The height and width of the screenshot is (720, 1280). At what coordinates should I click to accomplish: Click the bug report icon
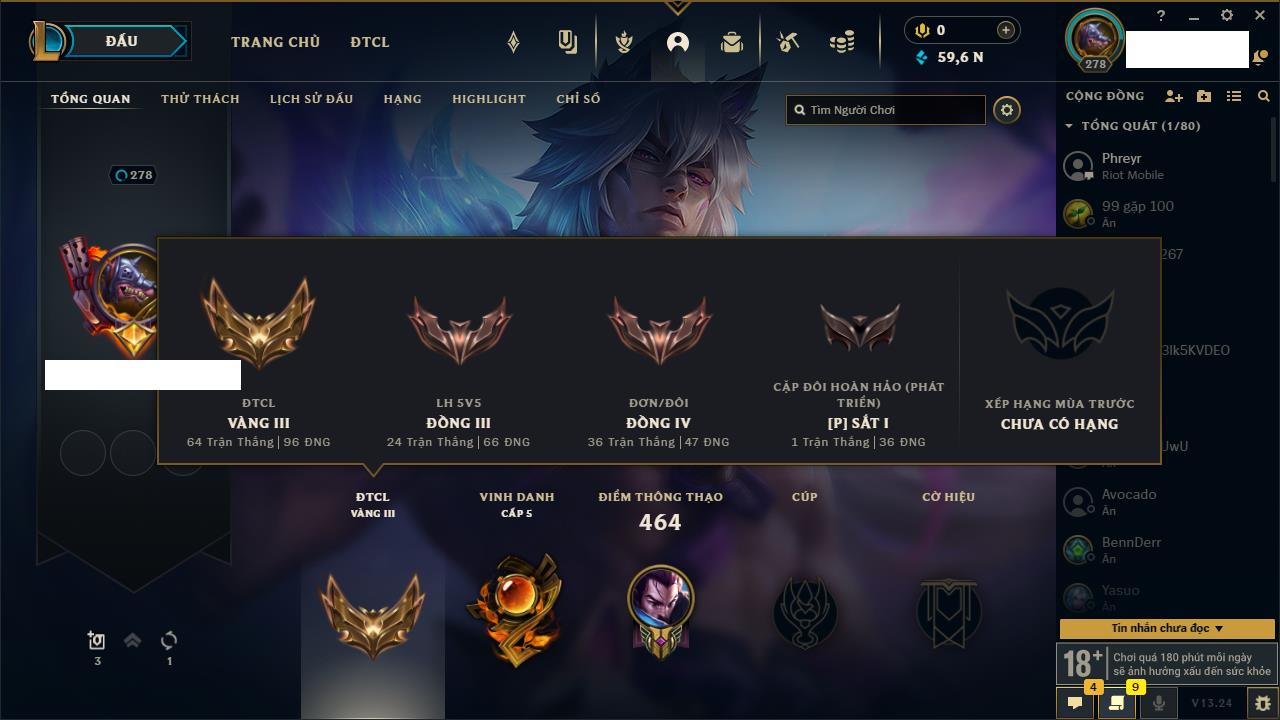click(x=1262, y=703)
